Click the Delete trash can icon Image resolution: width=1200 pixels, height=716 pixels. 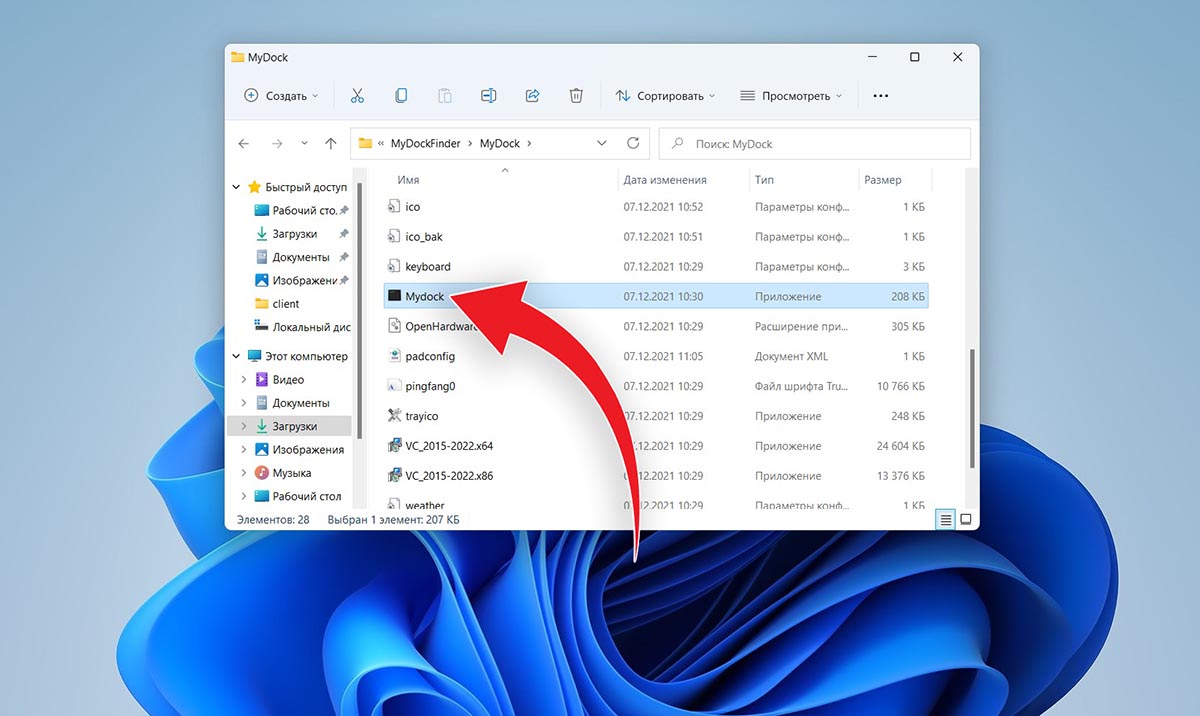pos(576,96)
